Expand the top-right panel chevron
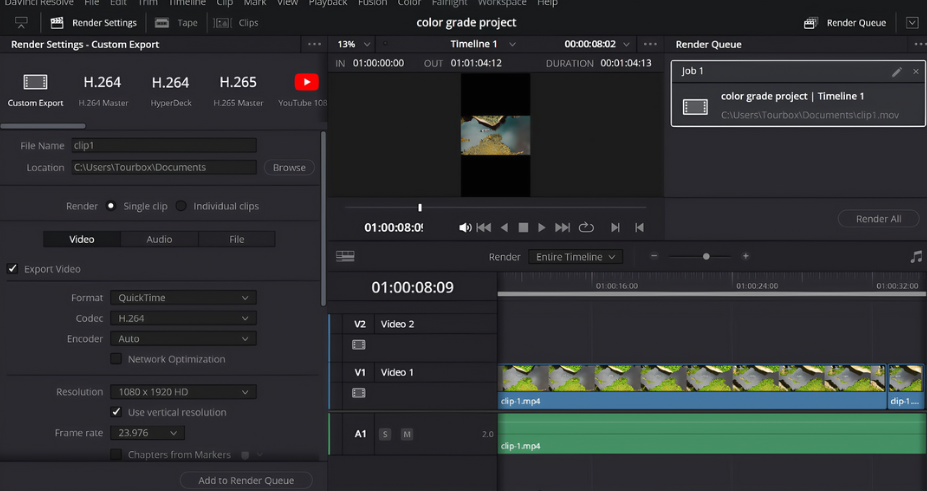The width and height of the screenshot is (927, 491). (912, 23)
